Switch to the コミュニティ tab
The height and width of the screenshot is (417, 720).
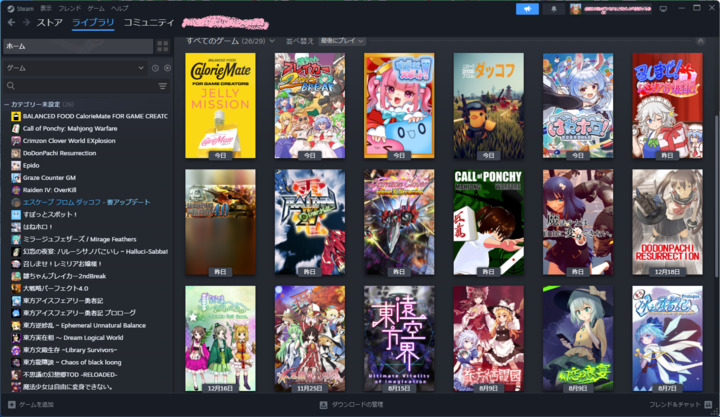[x=149, y=23]
